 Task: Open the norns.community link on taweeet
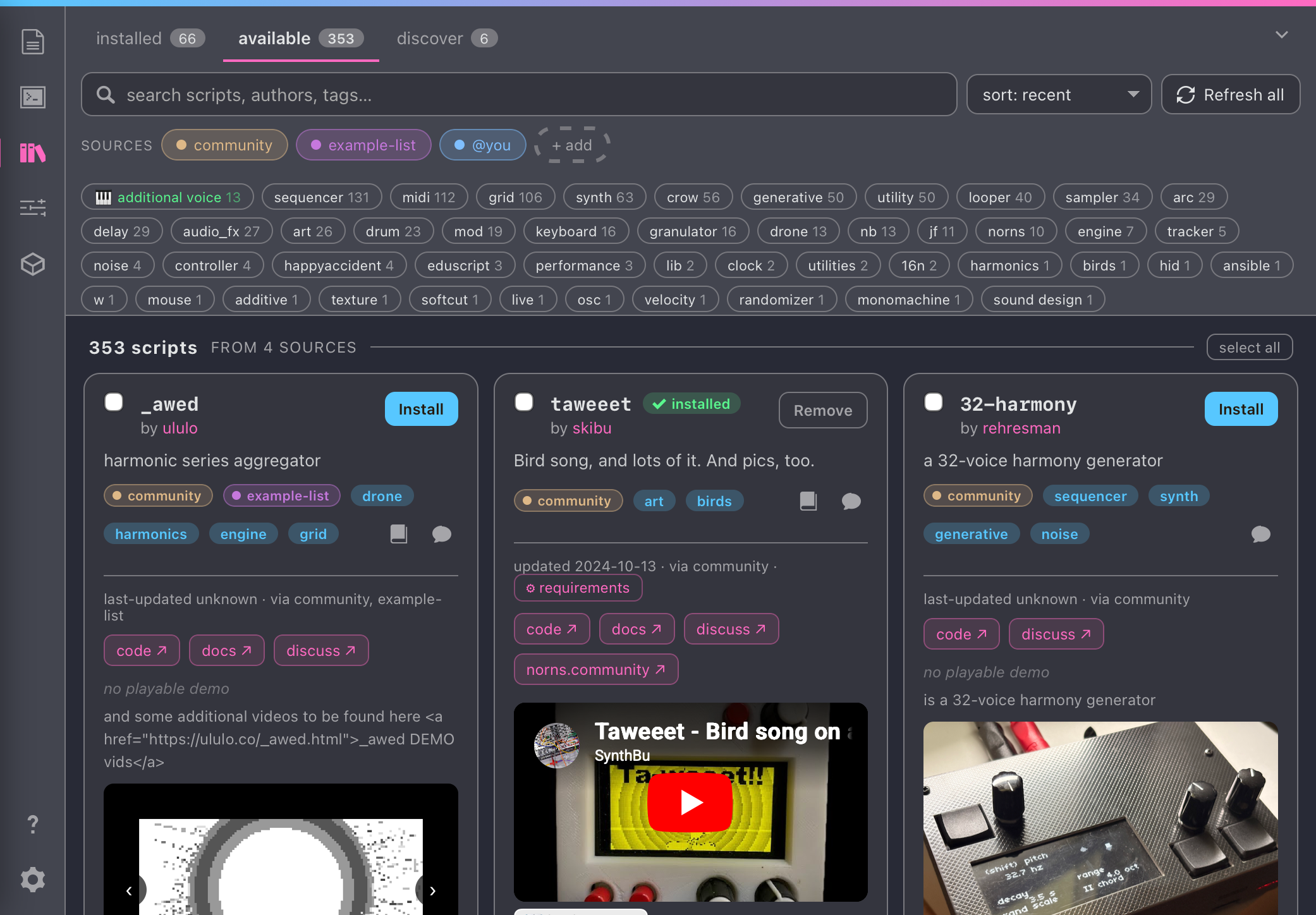[x=596, y=669]
